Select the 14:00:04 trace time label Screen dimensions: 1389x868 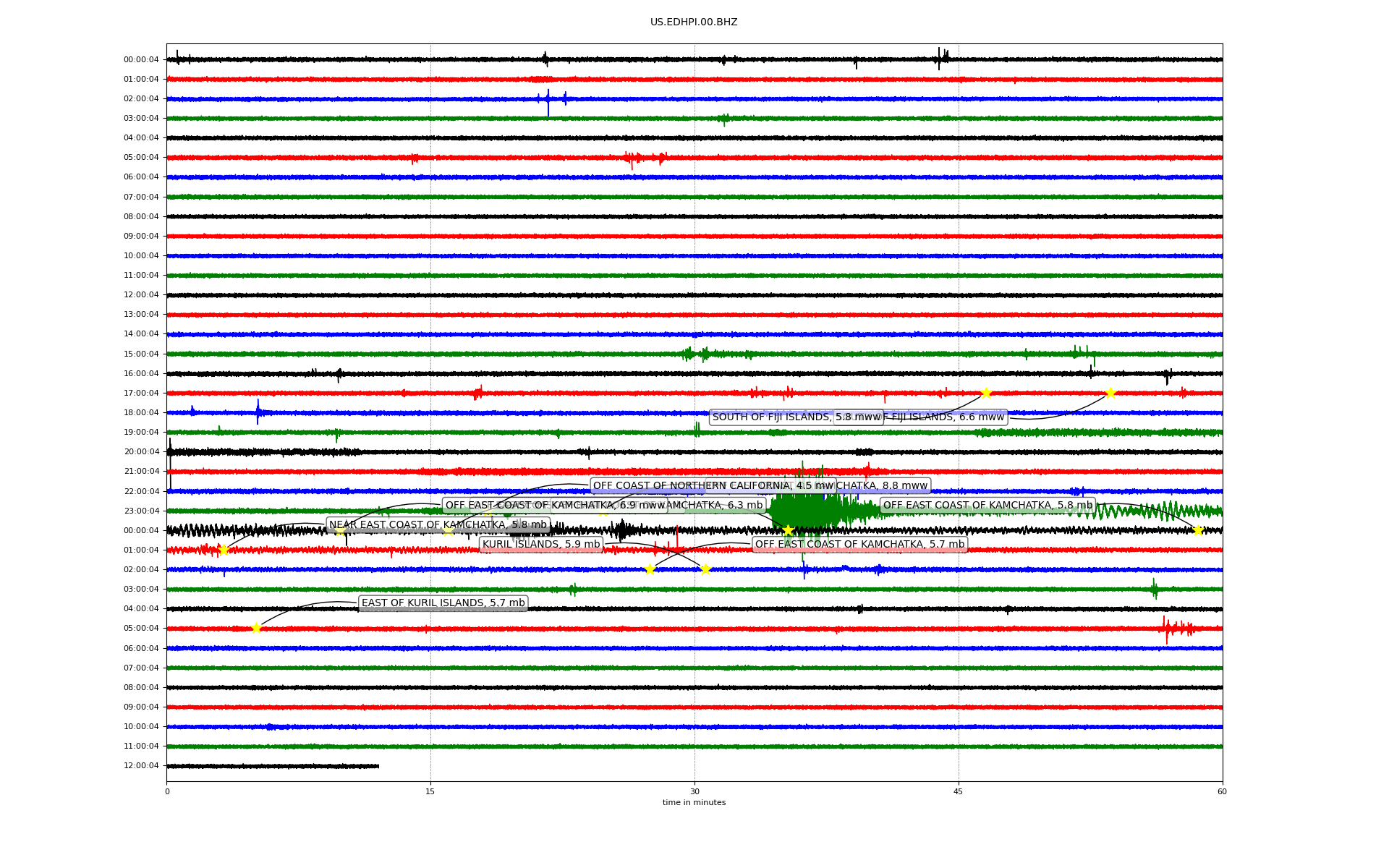coord(141,334)
